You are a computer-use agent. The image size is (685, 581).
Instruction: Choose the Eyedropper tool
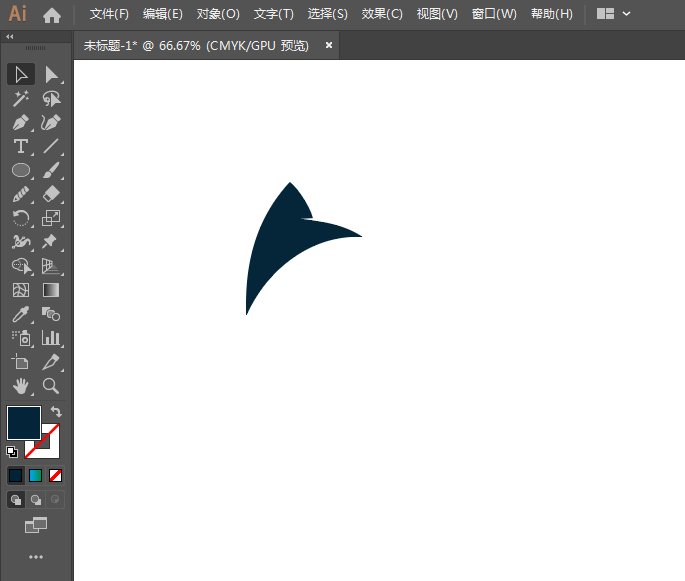20,314
